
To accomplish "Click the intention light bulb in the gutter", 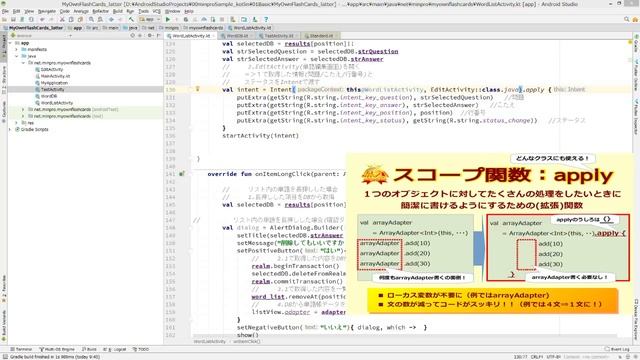I will pos(198,89).
